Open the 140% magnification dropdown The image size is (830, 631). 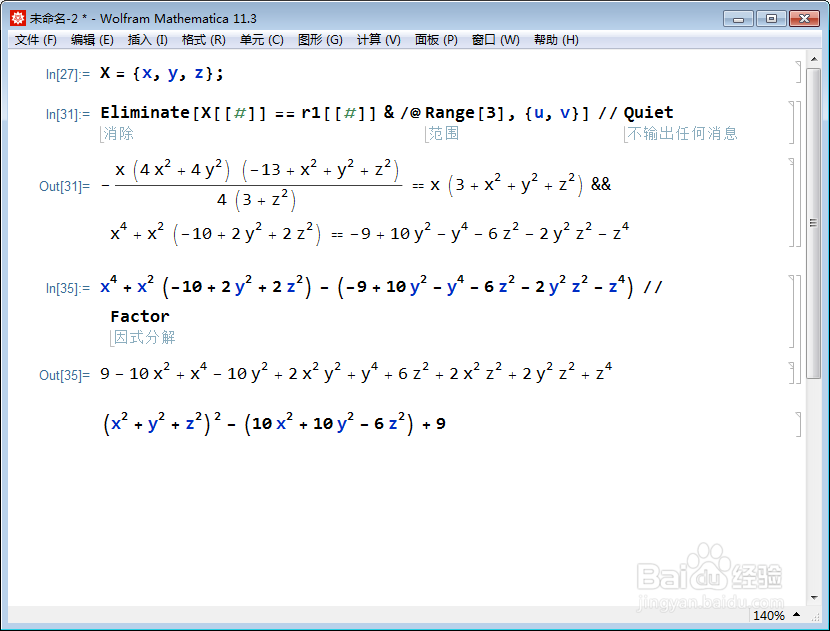tap(776, 615)
